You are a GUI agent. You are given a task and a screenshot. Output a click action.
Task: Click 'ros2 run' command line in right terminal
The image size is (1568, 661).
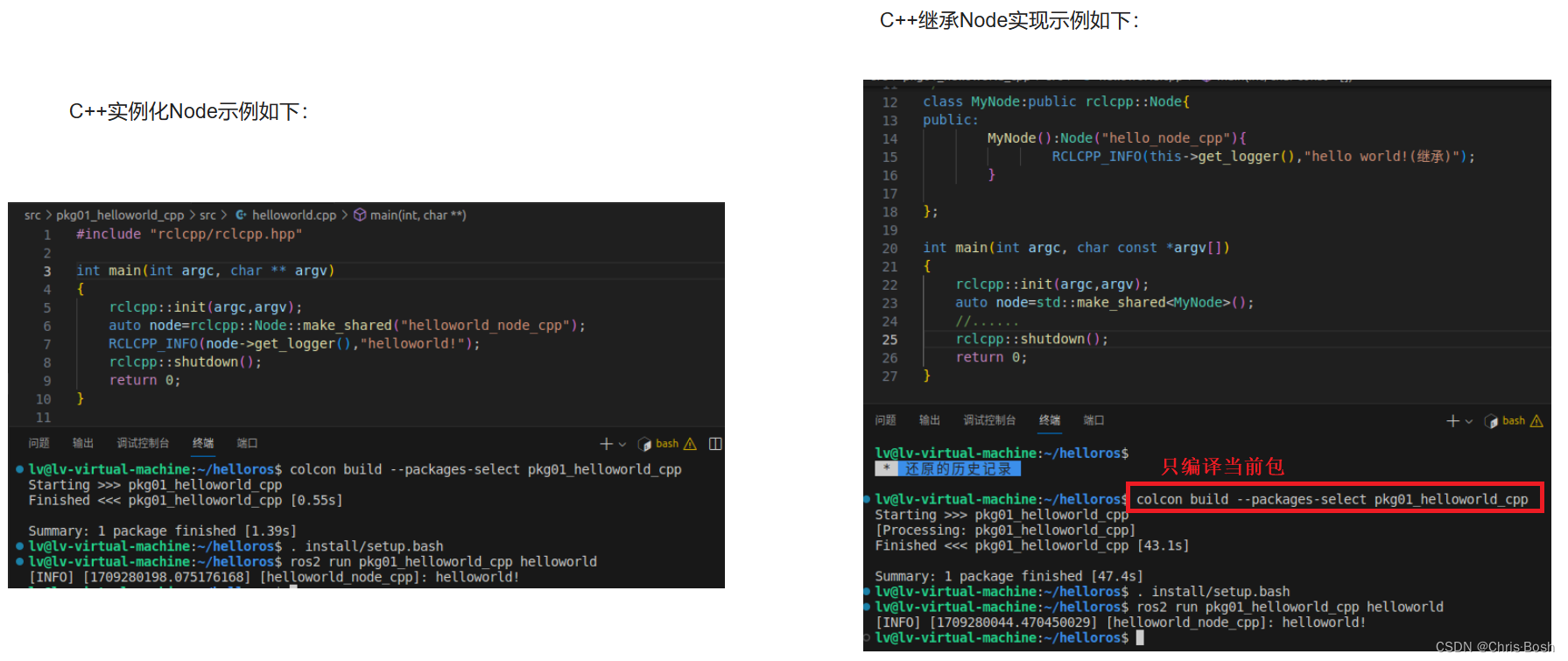pyautogui.click(x=1290, y=608)
